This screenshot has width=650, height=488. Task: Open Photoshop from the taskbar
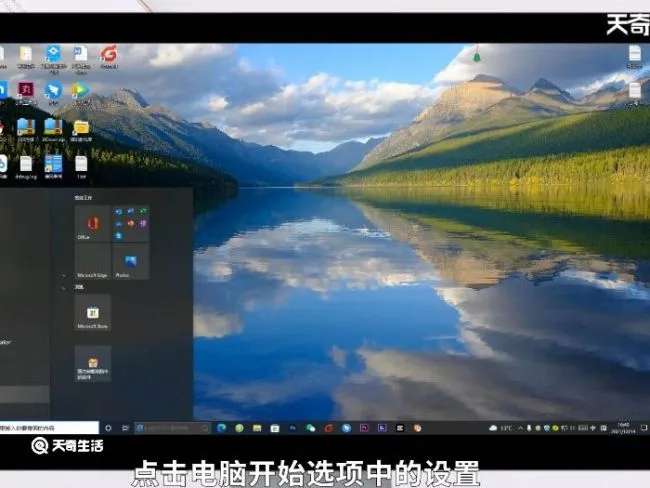[x=293, y=428]
